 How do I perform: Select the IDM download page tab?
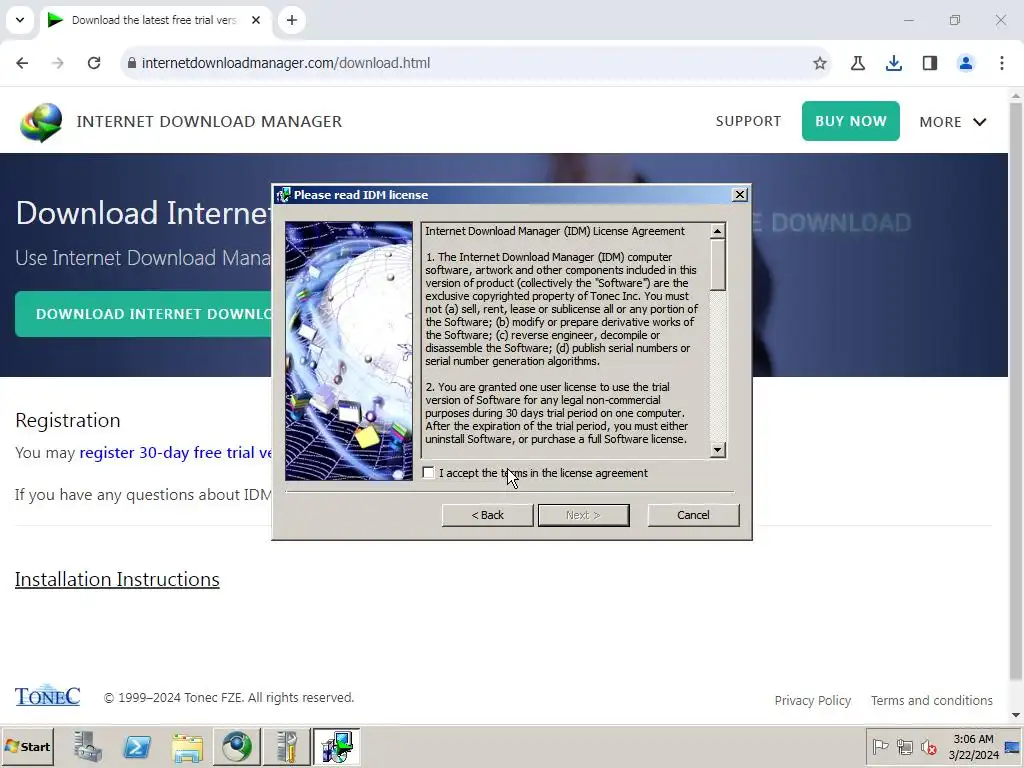click(153, 20)
